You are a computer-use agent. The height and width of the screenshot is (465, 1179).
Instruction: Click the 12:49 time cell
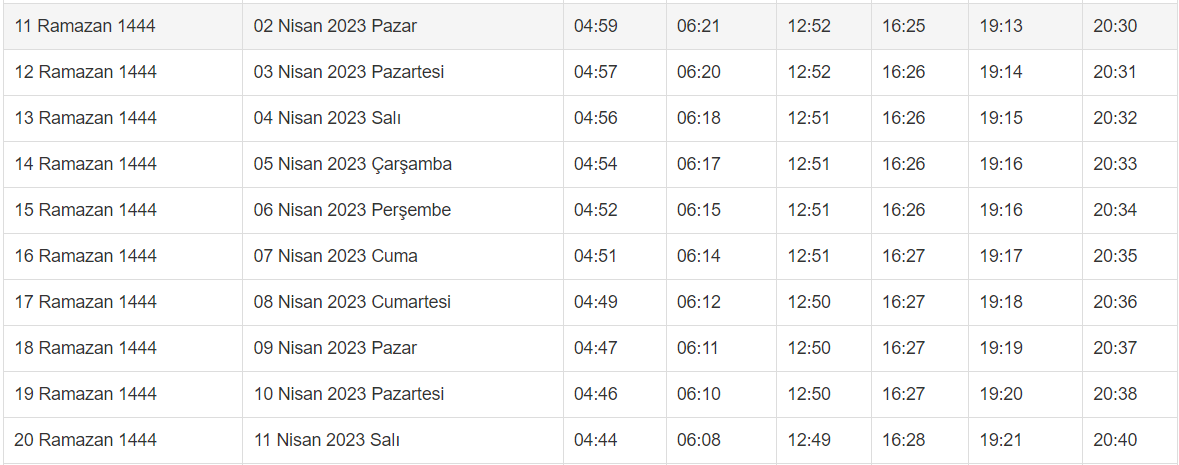point(809,440)
